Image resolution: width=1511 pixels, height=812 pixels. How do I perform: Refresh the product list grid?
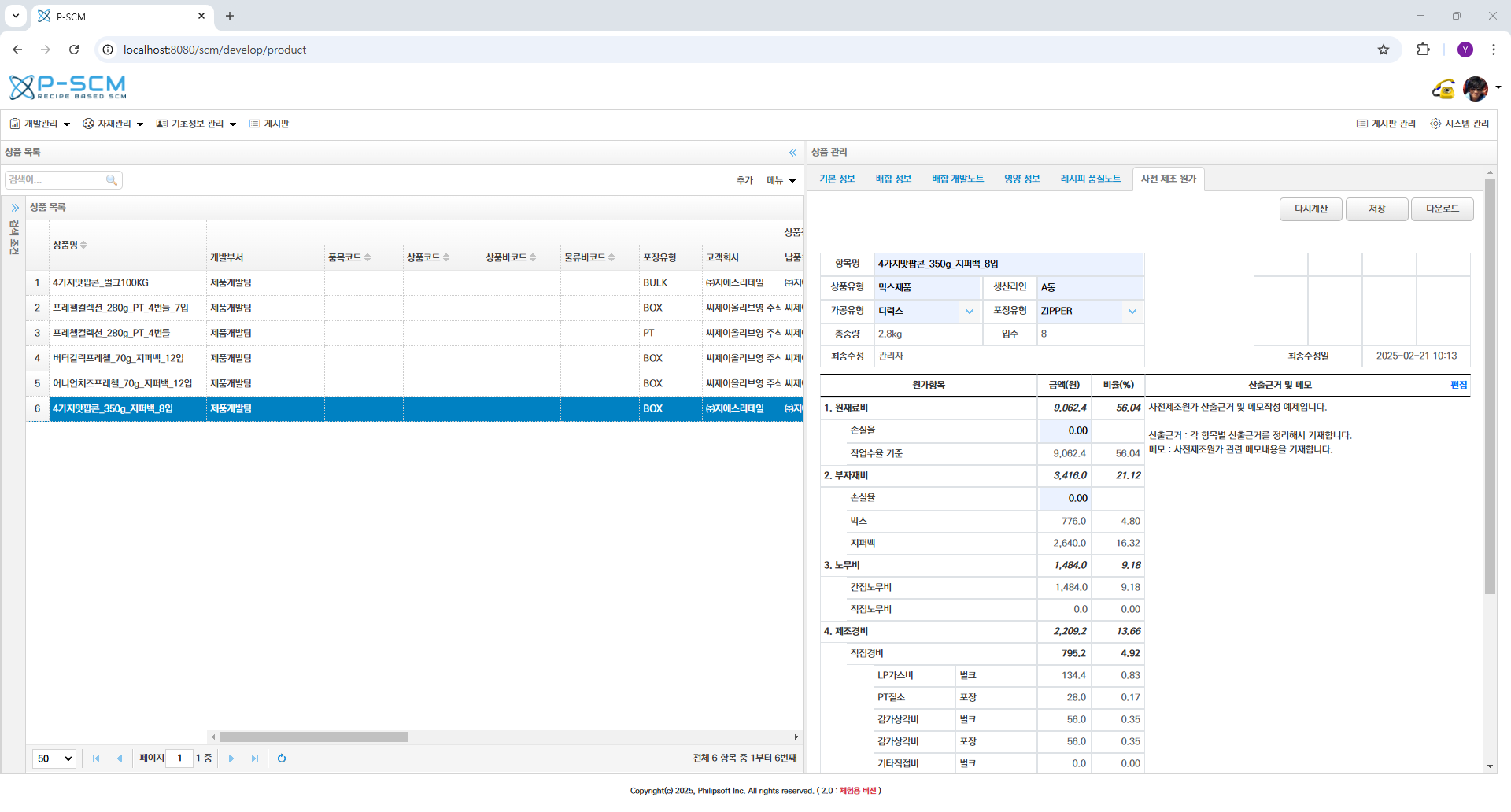click(282, 758)
